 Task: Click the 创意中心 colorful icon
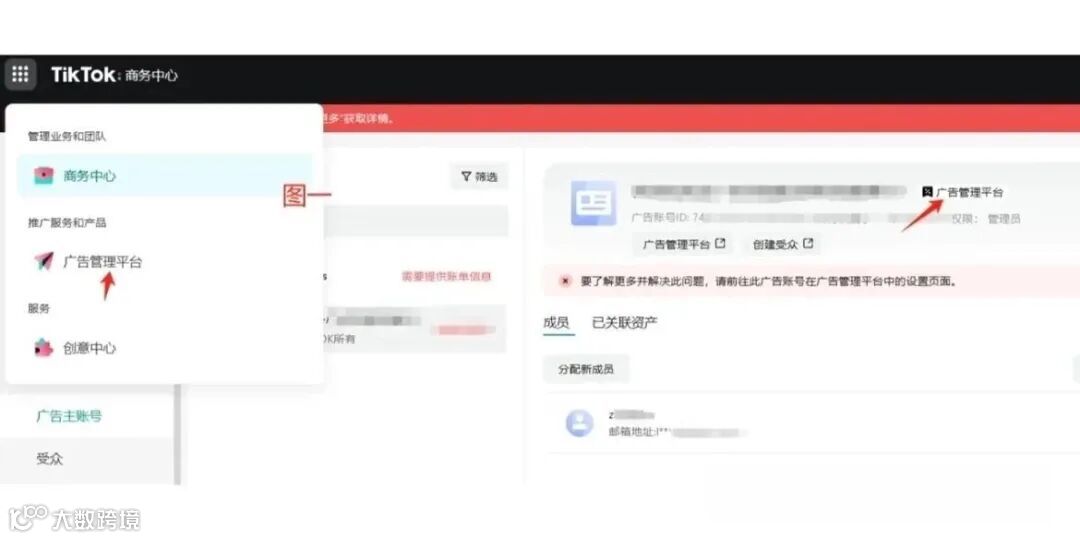coord(43,348)
